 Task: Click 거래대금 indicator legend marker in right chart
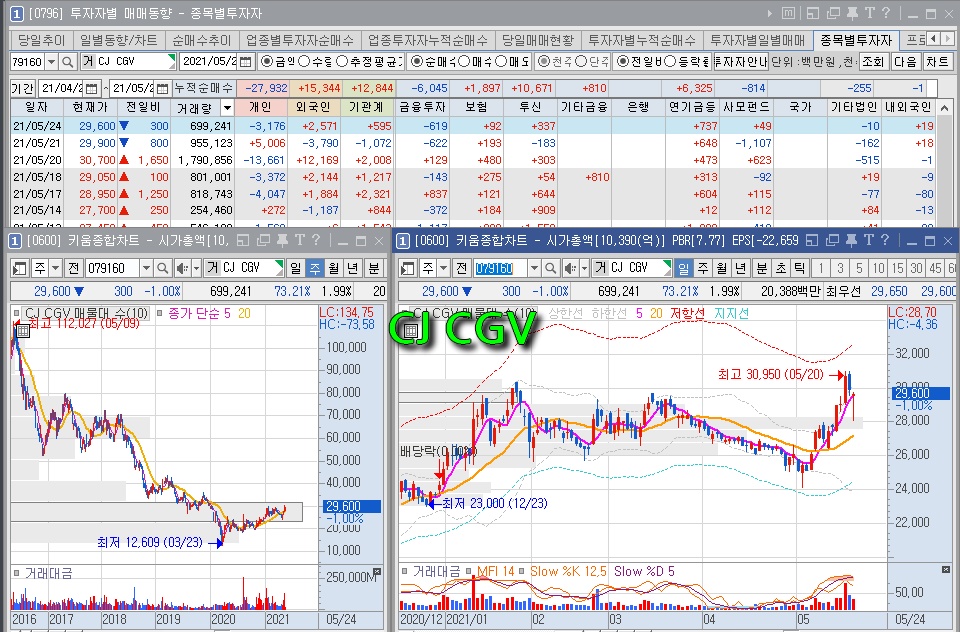[405, 571]
